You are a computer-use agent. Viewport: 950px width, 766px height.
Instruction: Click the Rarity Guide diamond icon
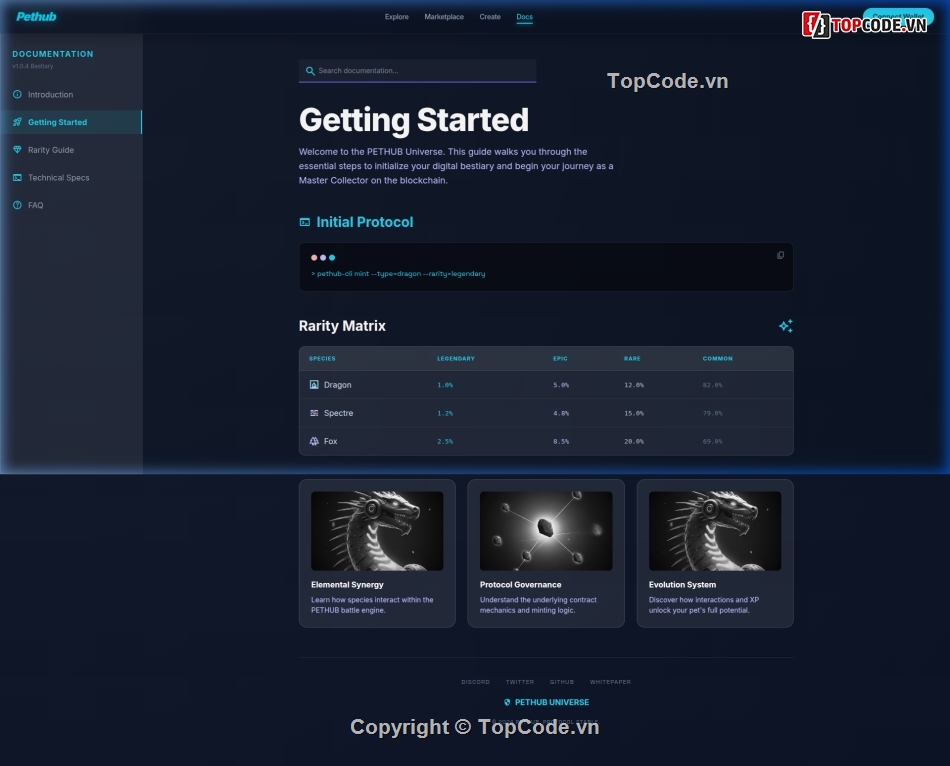click(17, 150)
